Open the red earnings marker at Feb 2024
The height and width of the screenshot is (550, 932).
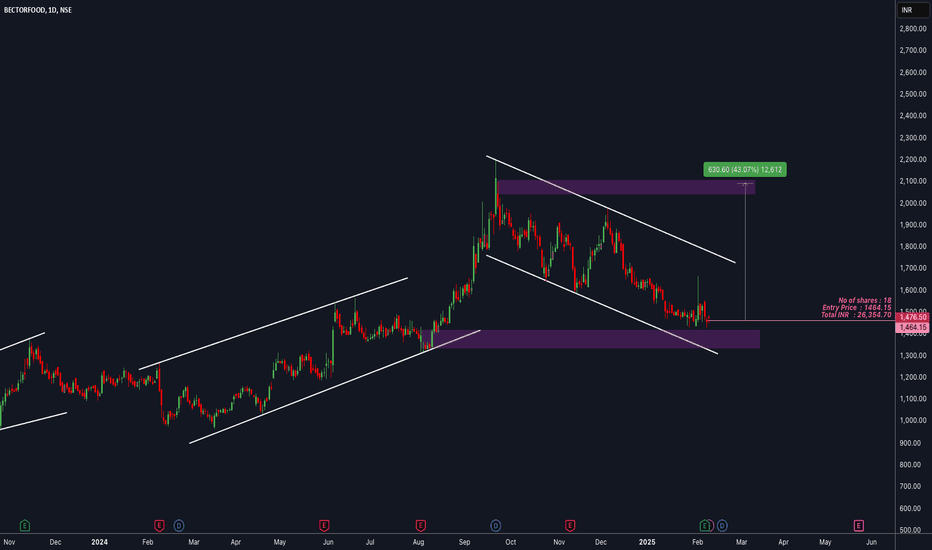point(159,526)
